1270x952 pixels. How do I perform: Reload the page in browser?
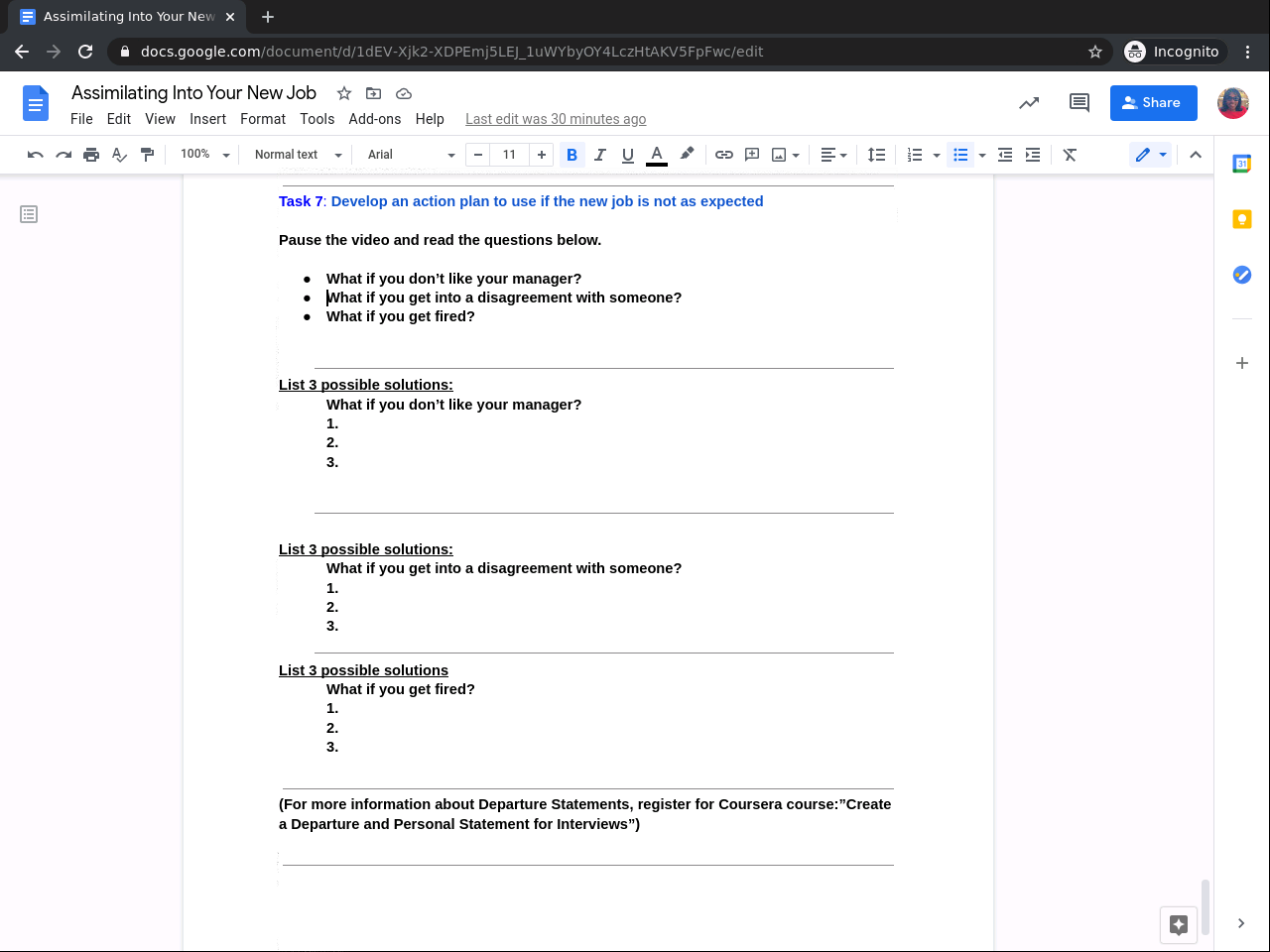[85, 52]
